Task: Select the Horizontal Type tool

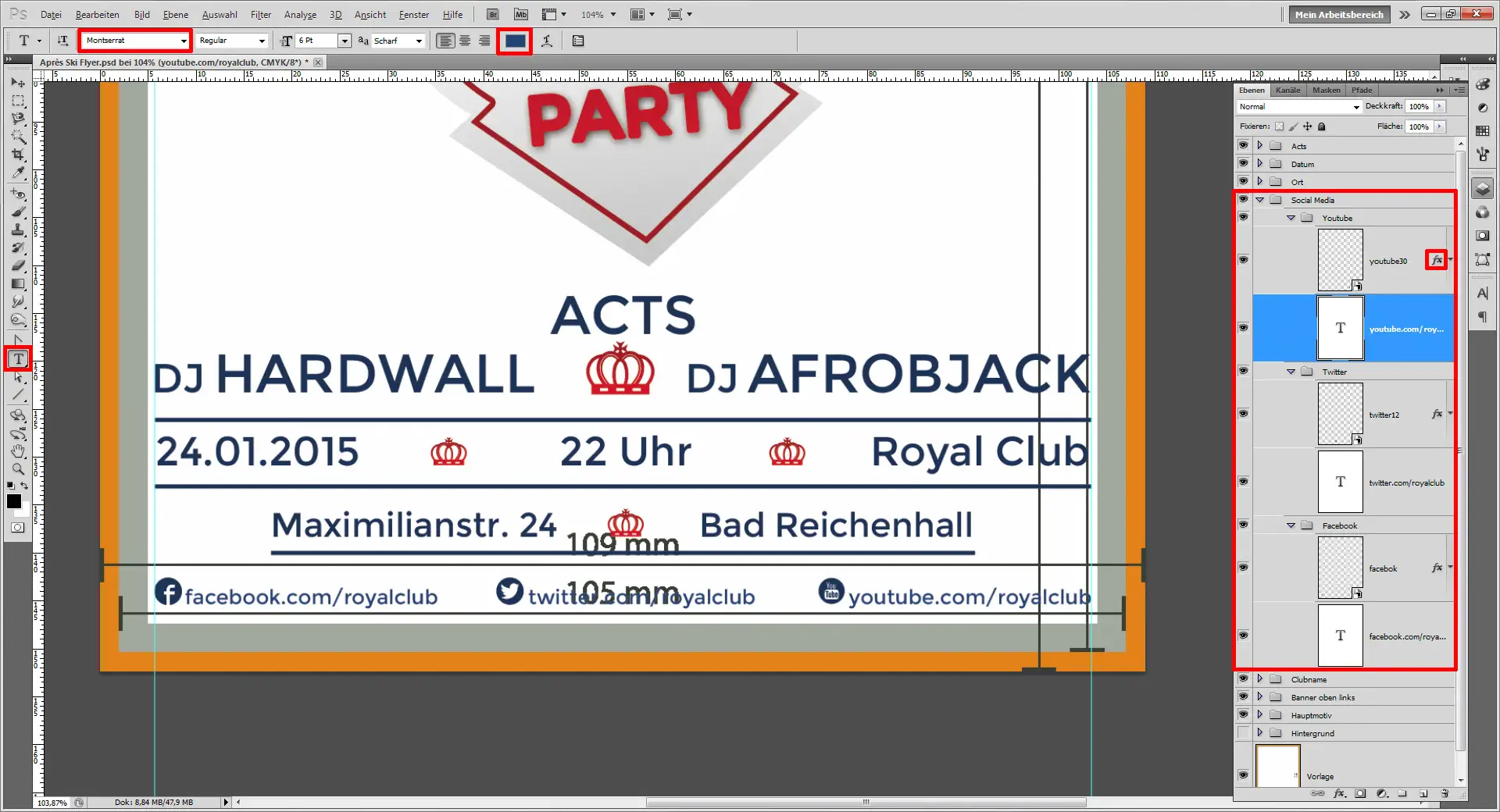Action: (x=18, y=358)
